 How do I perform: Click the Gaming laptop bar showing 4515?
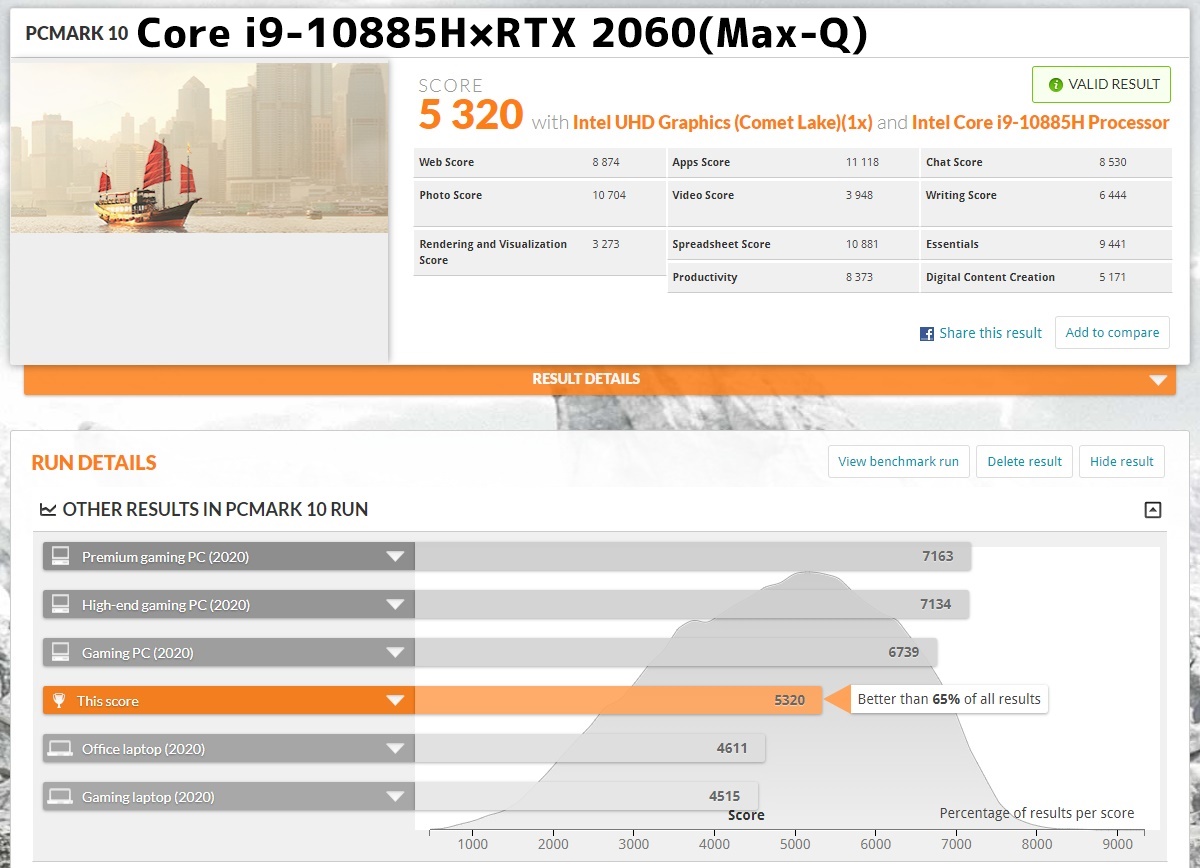[x=586, y=797]
